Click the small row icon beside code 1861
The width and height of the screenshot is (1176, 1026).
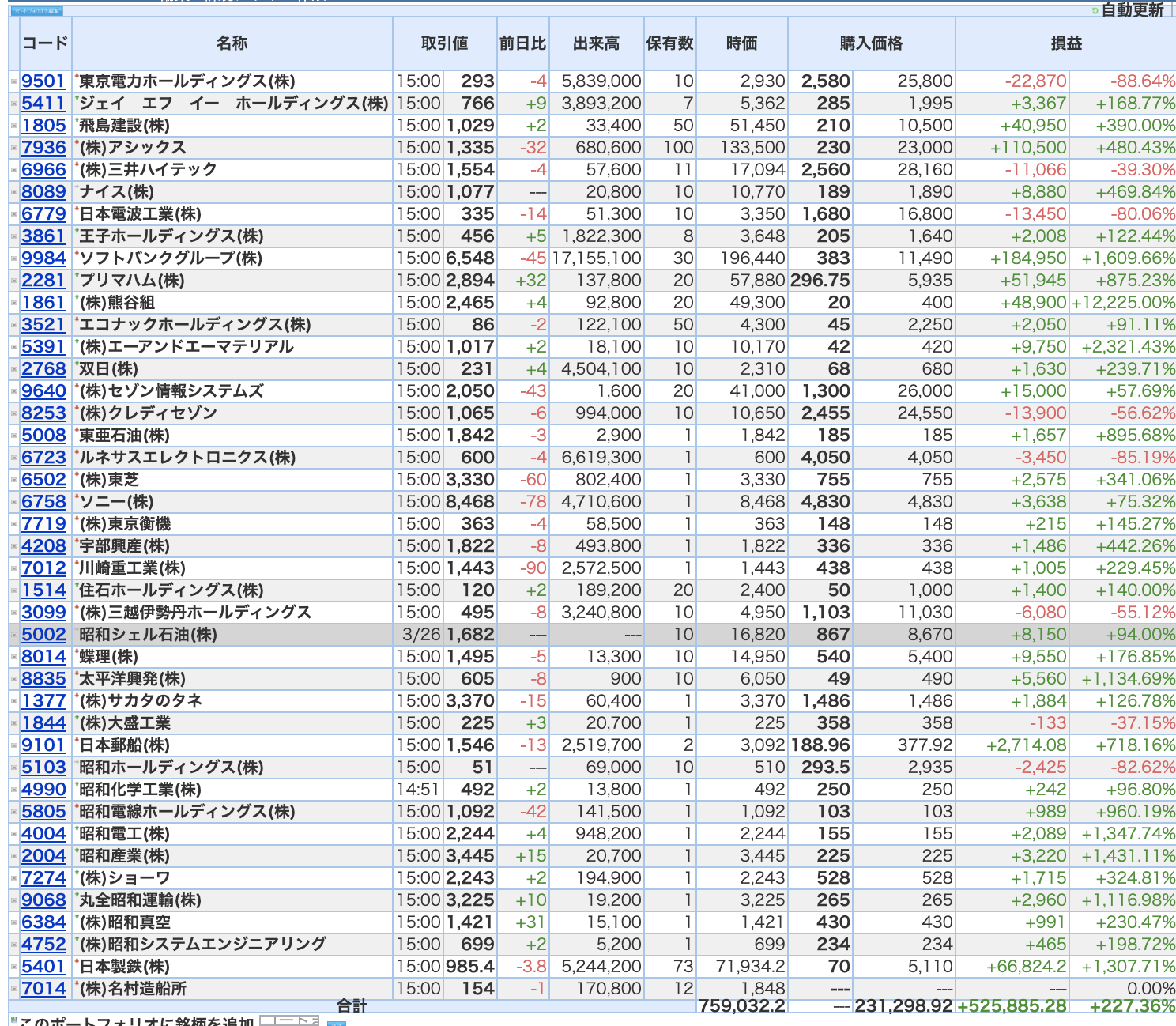pos(14,303)
